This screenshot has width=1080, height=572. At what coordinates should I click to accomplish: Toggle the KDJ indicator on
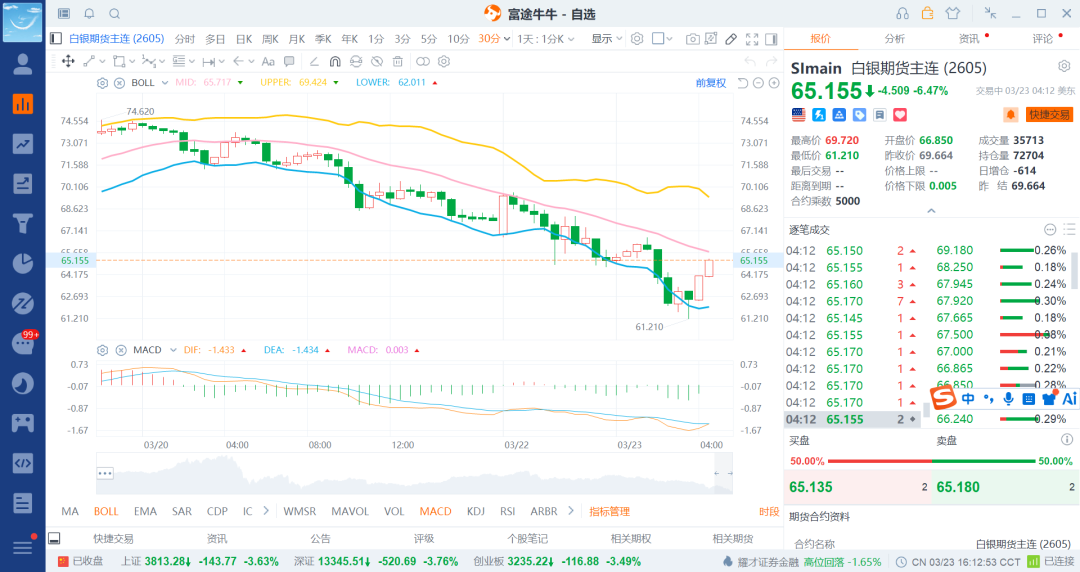click(475, 511)
